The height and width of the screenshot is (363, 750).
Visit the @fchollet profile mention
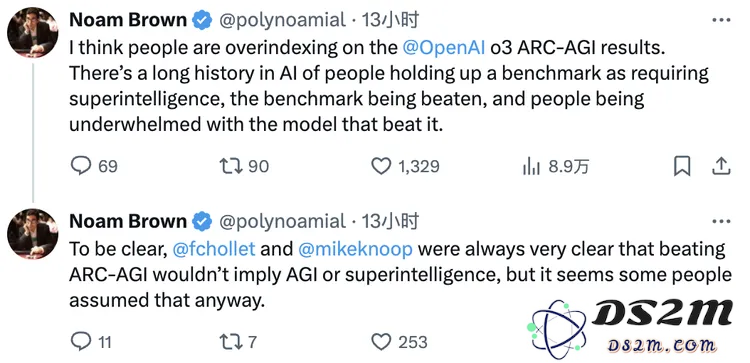214,249
